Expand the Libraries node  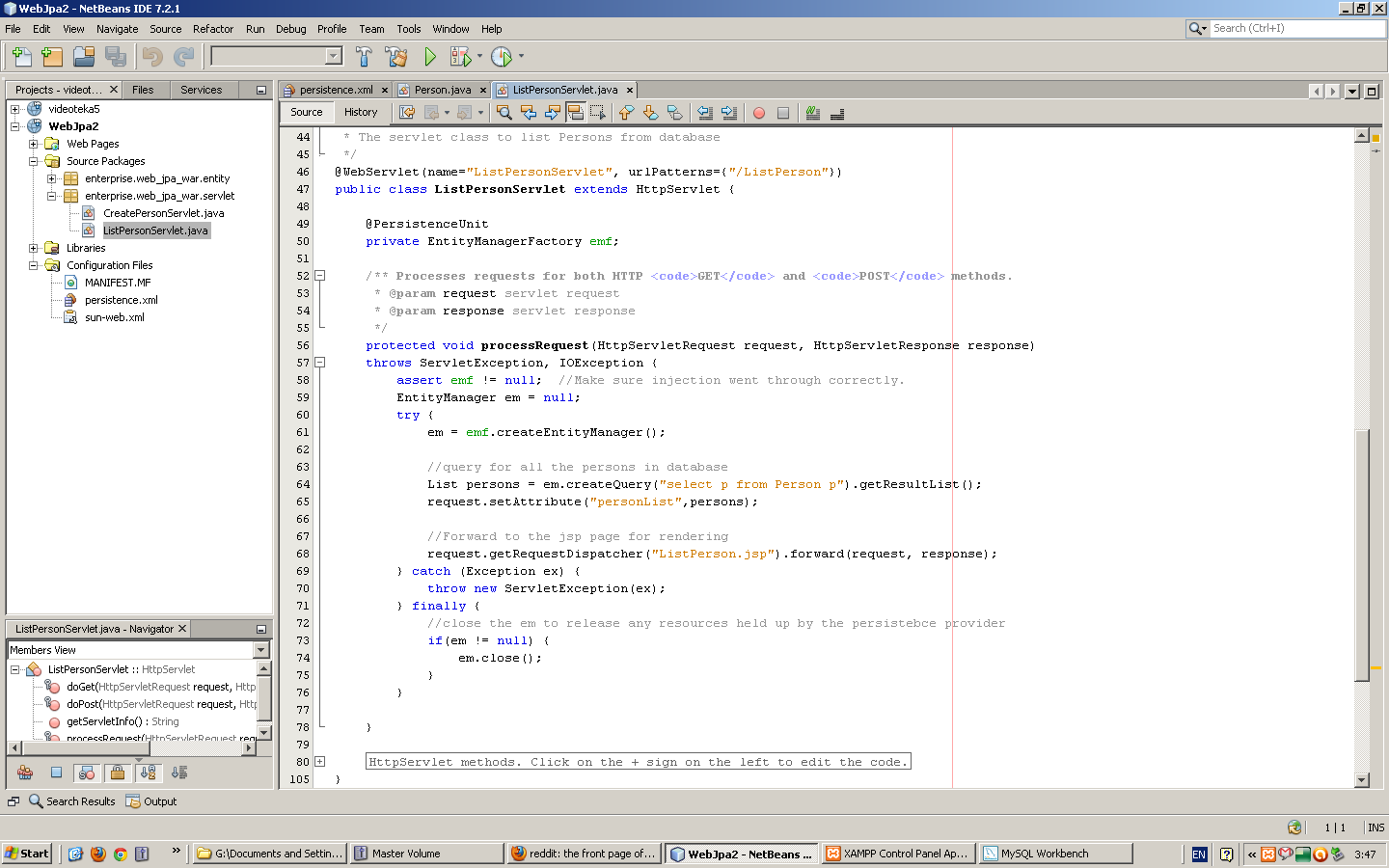(34, 248)
